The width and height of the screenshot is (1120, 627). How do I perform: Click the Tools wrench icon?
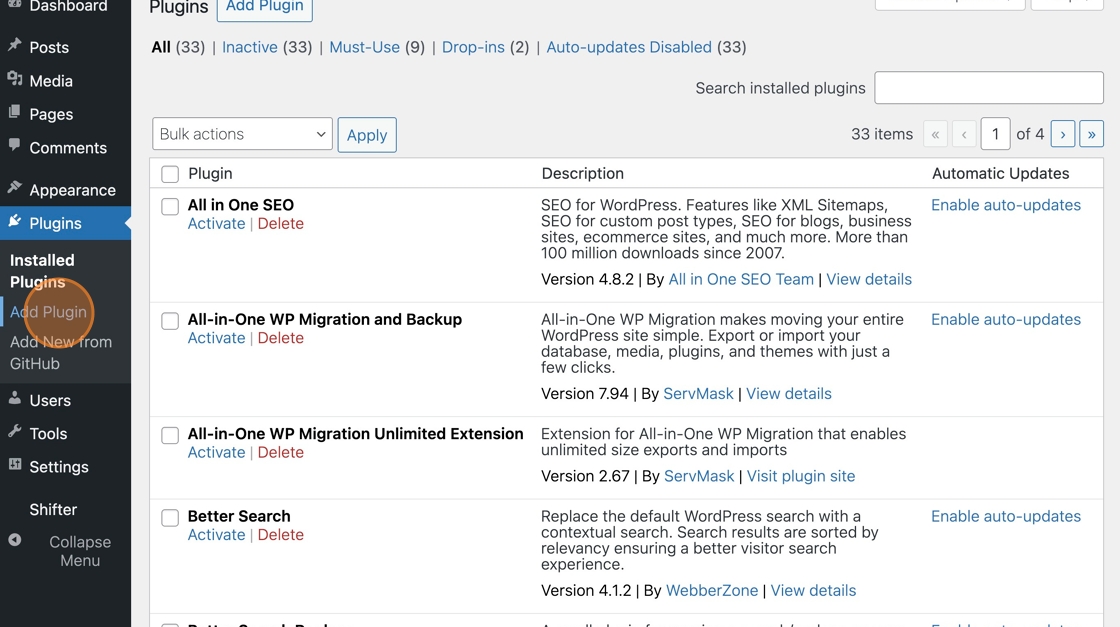(14, 431)
